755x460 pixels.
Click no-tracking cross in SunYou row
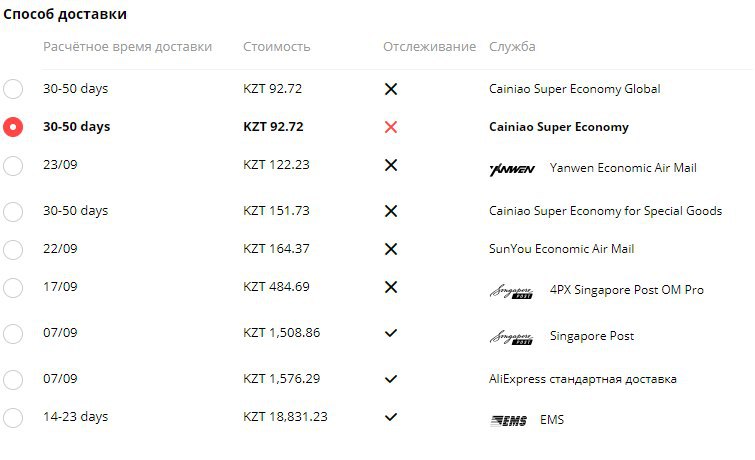coord(391,249)
